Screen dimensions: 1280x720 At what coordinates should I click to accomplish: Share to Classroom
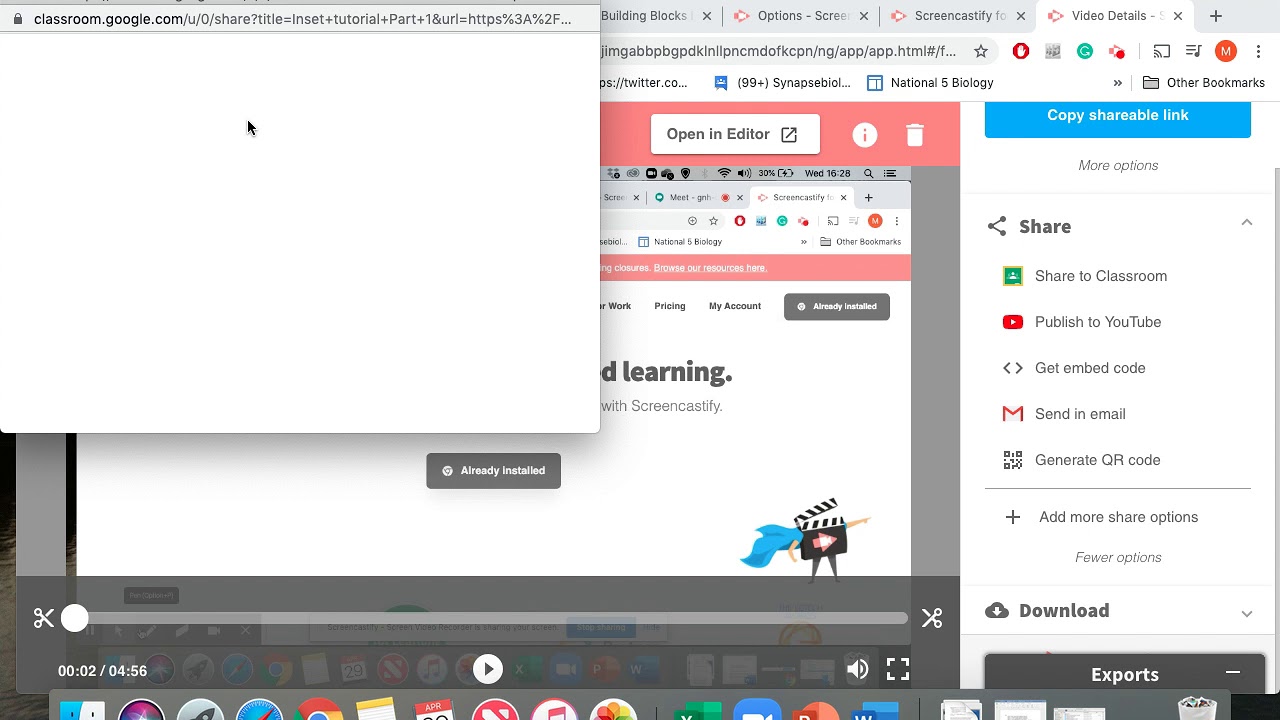pyautogui.click(x=1100, y=276)
